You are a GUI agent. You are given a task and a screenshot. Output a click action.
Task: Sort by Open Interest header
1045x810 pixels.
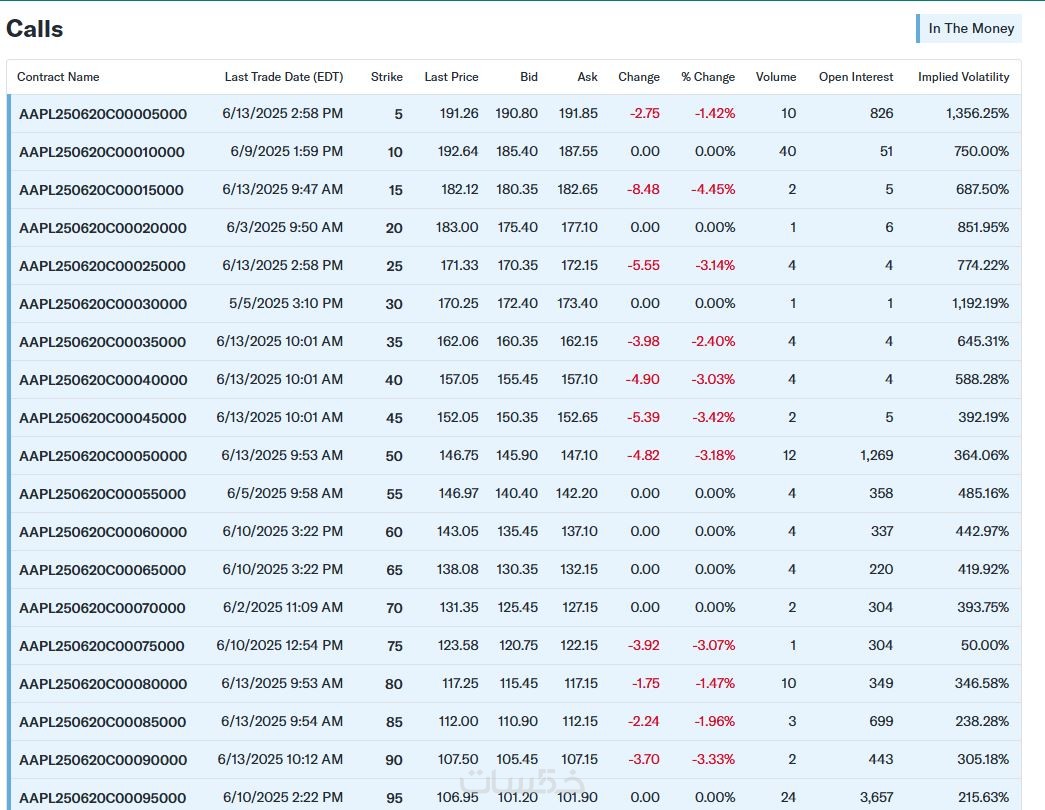click(856, 77)
